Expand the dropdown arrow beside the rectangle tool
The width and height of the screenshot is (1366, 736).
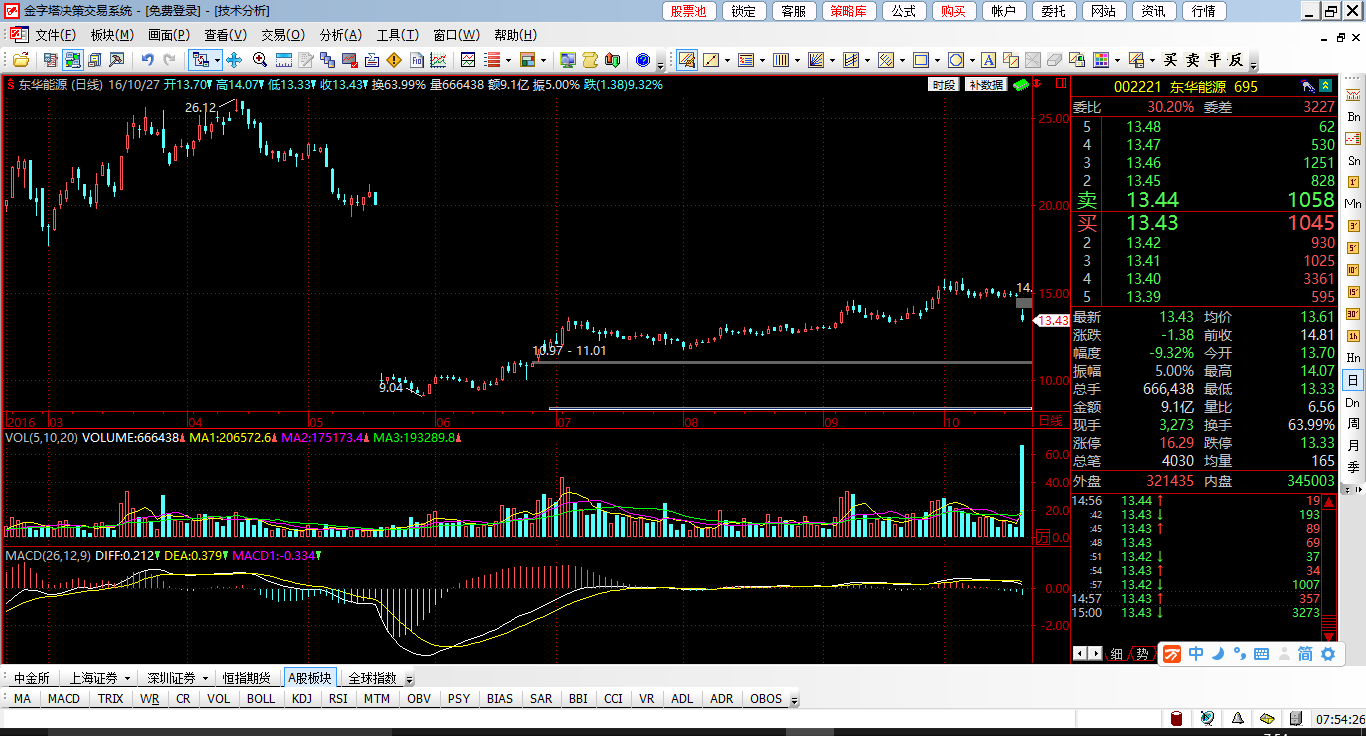[937, 60]
